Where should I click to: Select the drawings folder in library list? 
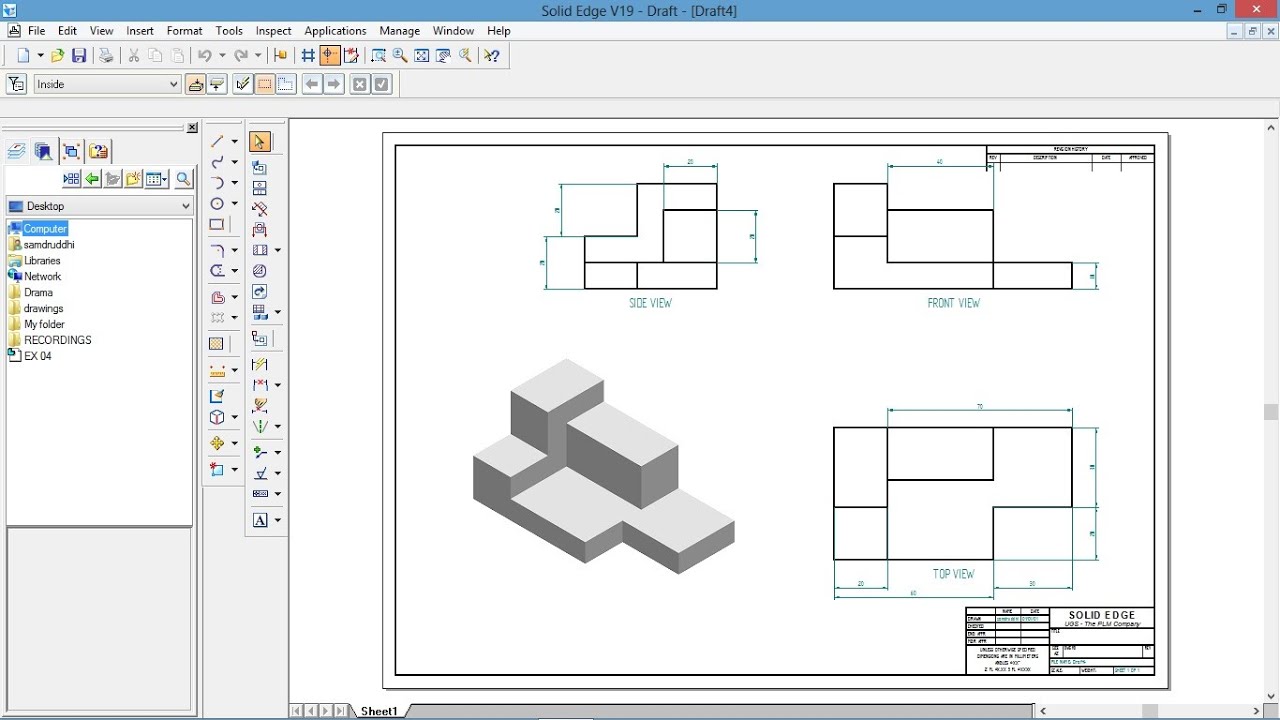click(x=43, y=308)
